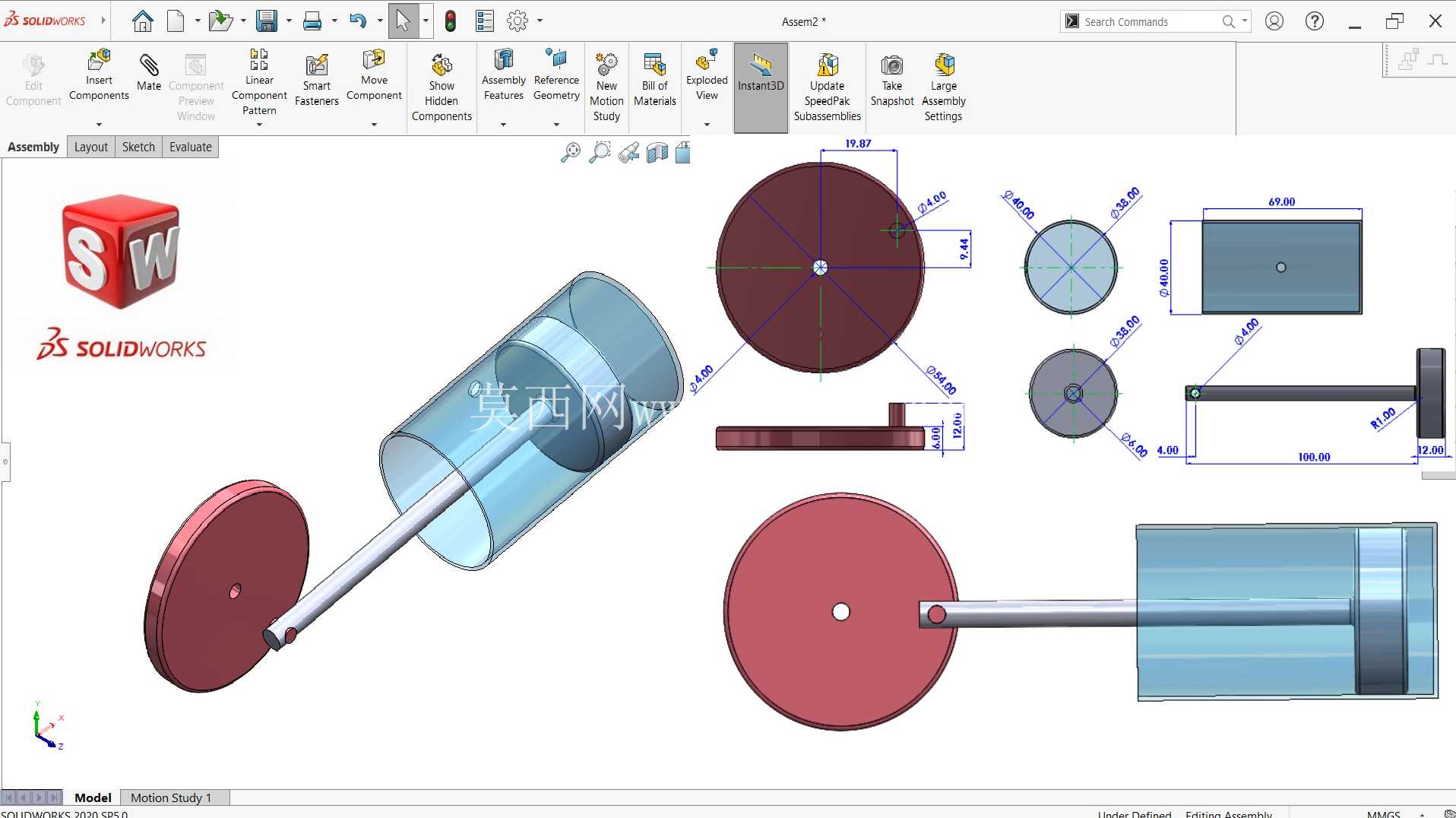This screenshot has width=1456, height=818.
Task: Click the Previous View icon
Action: coord(628,153)
